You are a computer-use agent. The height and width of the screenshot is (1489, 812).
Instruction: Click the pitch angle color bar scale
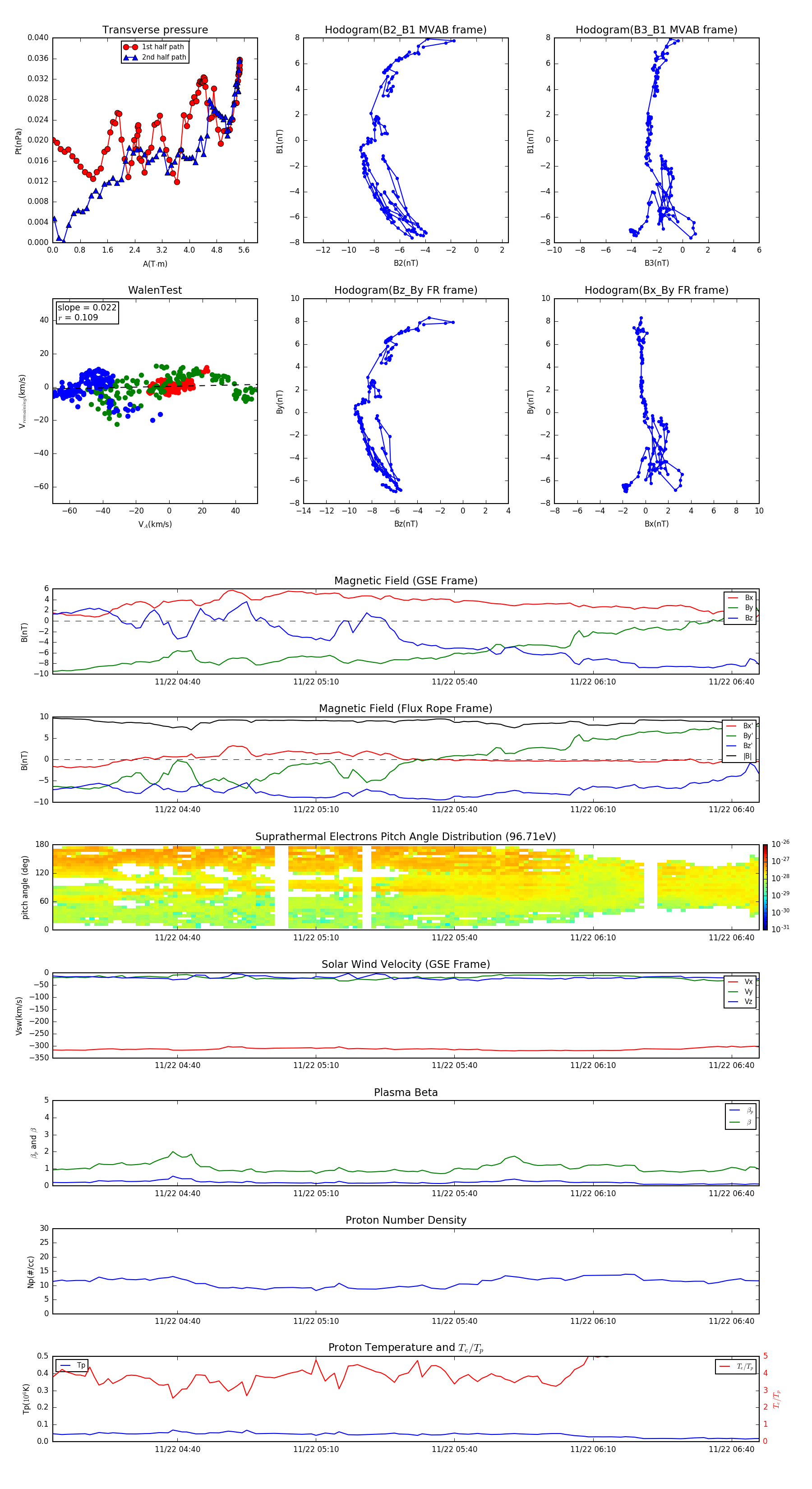(765, 887)
